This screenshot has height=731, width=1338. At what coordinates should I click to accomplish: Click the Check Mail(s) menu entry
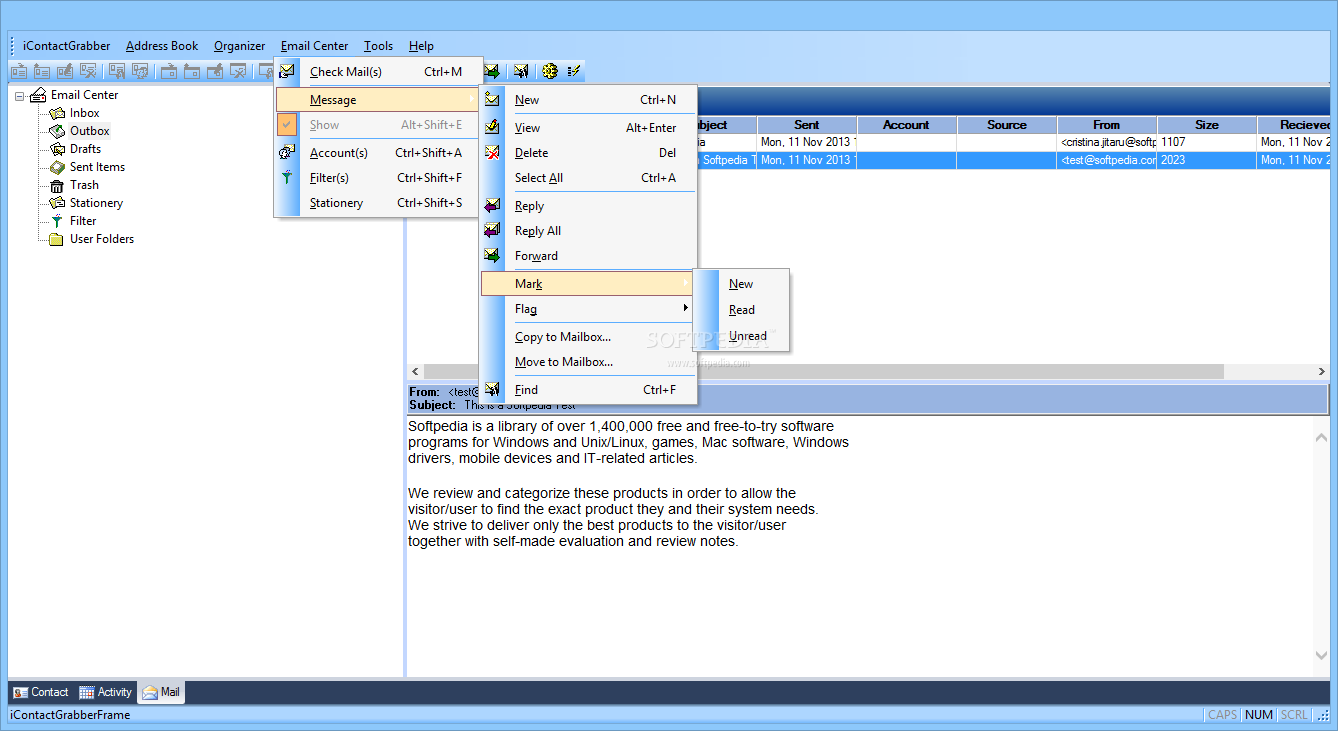378,72
